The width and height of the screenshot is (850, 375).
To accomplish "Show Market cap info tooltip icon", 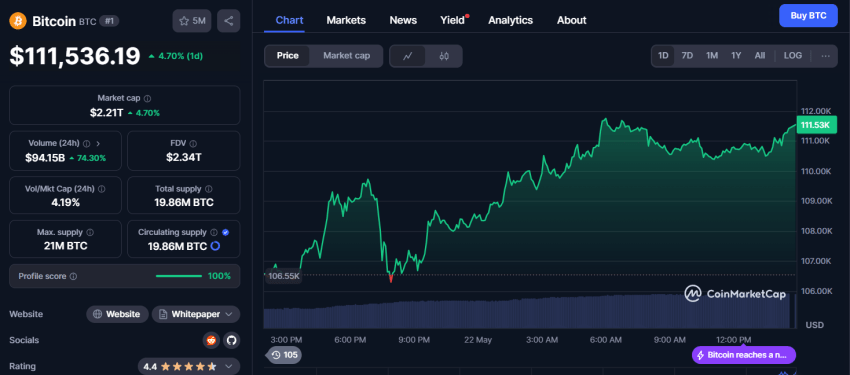I will pyautogui.click(x=147, y=99).
